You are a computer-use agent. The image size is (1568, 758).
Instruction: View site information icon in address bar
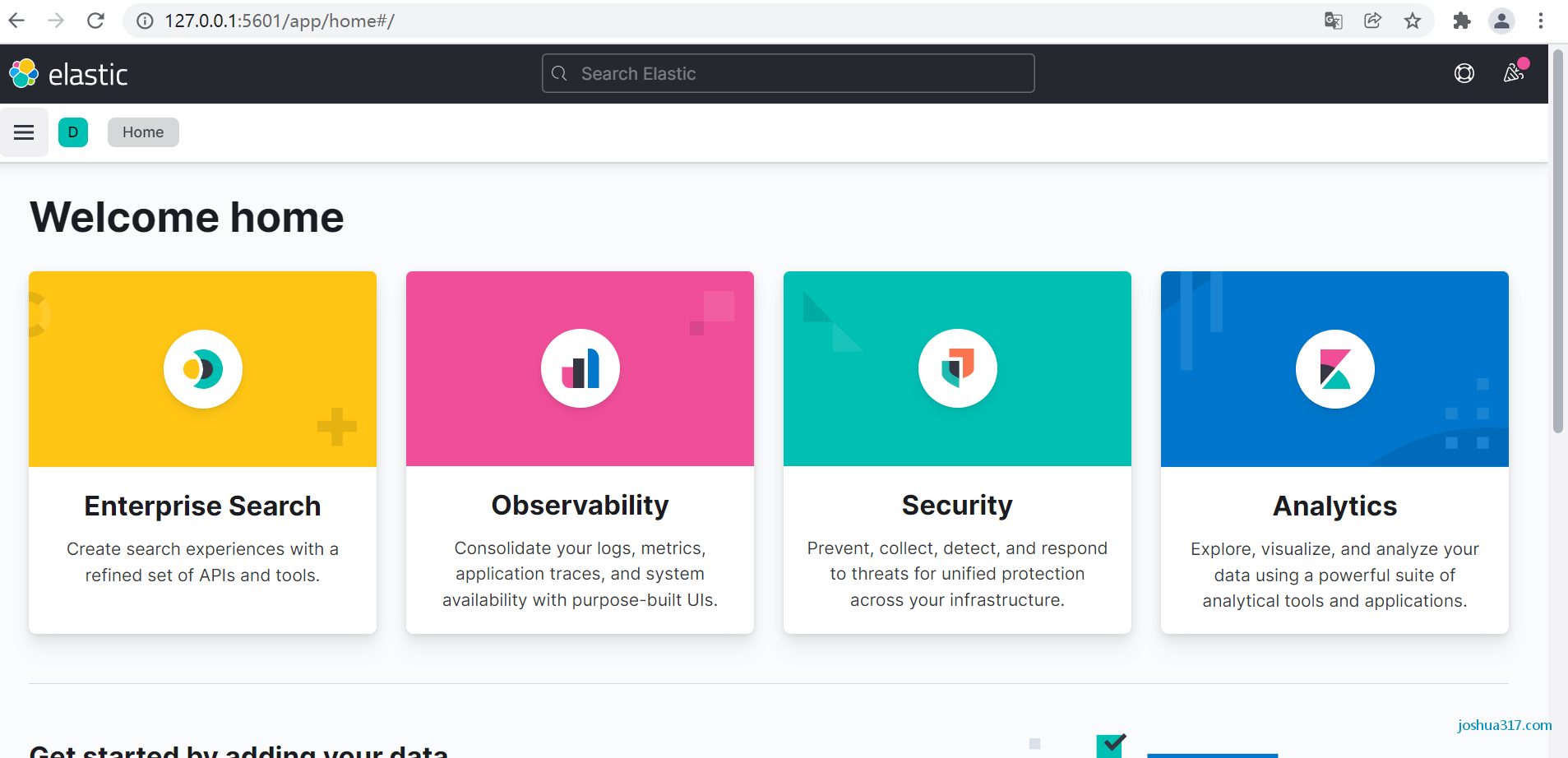coord(145,21)
